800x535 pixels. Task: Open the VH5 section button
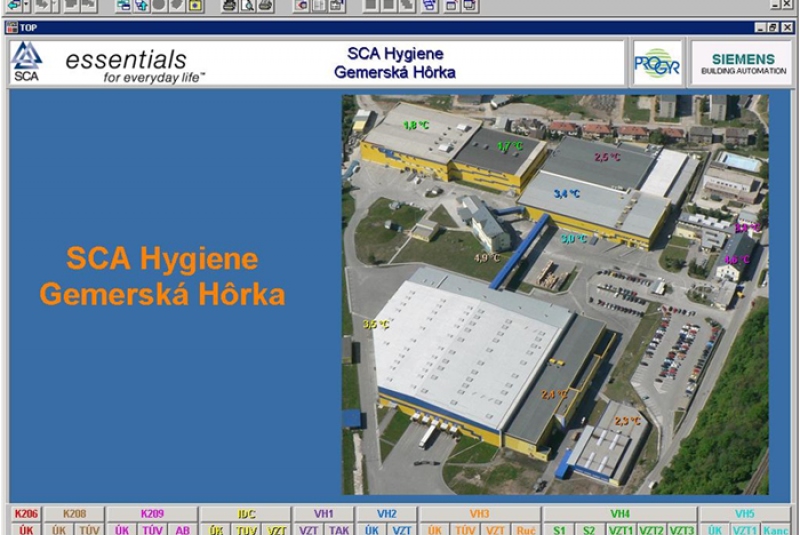tap(744, 514)
